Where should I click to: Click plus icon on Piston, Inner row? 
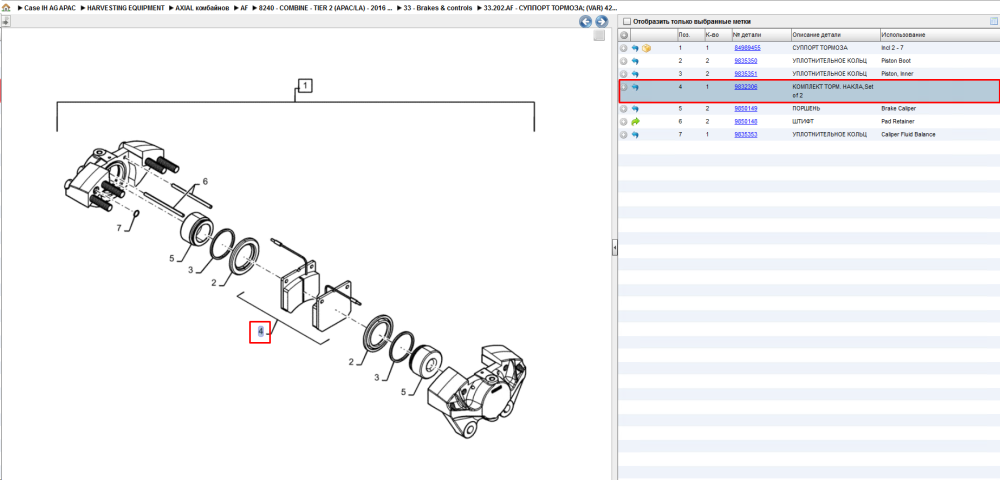tap(624, 74)
